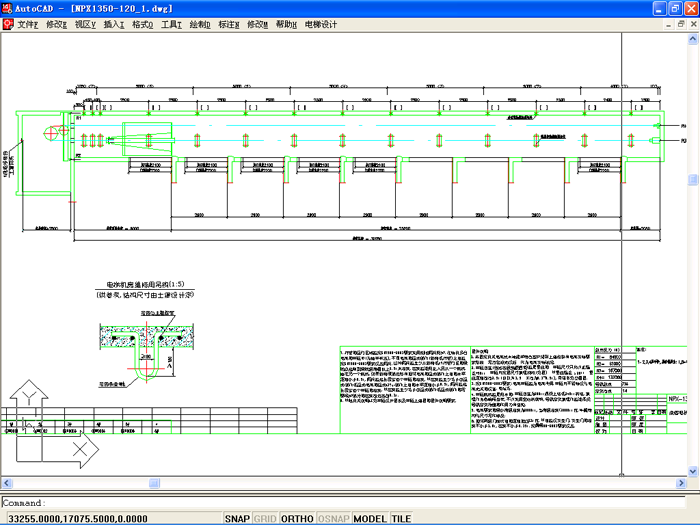The height and width of the screenshot is (525, 700).
Task: Open the 电梯设计 elevator design menu
Action: [321, 23]
